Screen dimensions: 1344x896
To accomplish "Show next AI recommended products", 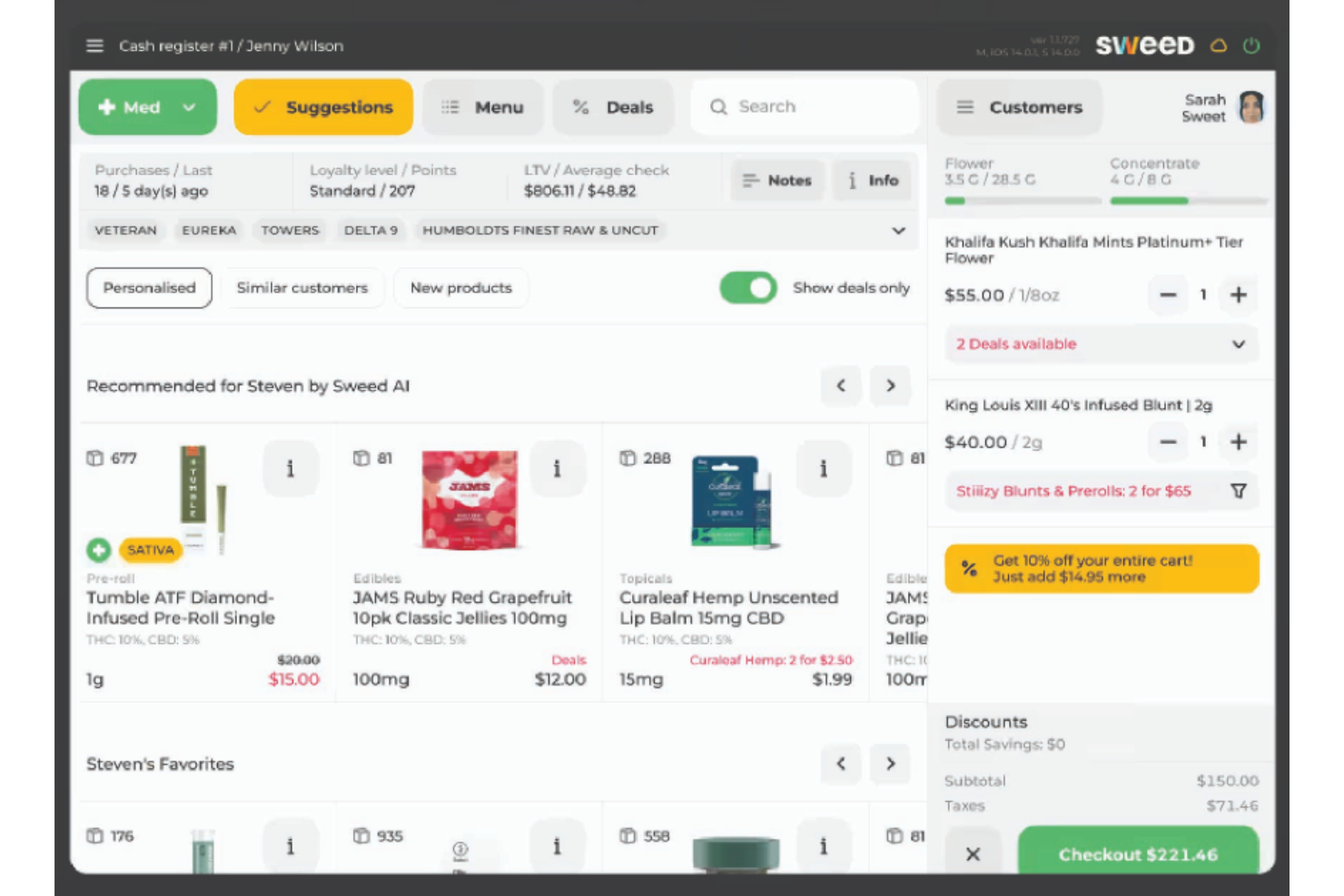I will point(891,386).
